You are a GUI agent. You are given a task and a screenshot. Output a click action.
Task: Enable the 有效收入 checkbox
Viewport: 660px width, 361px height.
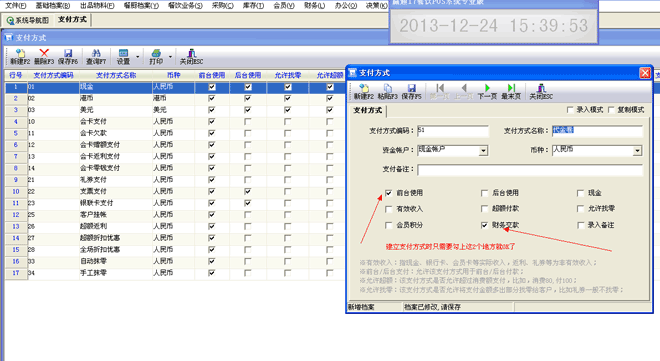[389, 209]
